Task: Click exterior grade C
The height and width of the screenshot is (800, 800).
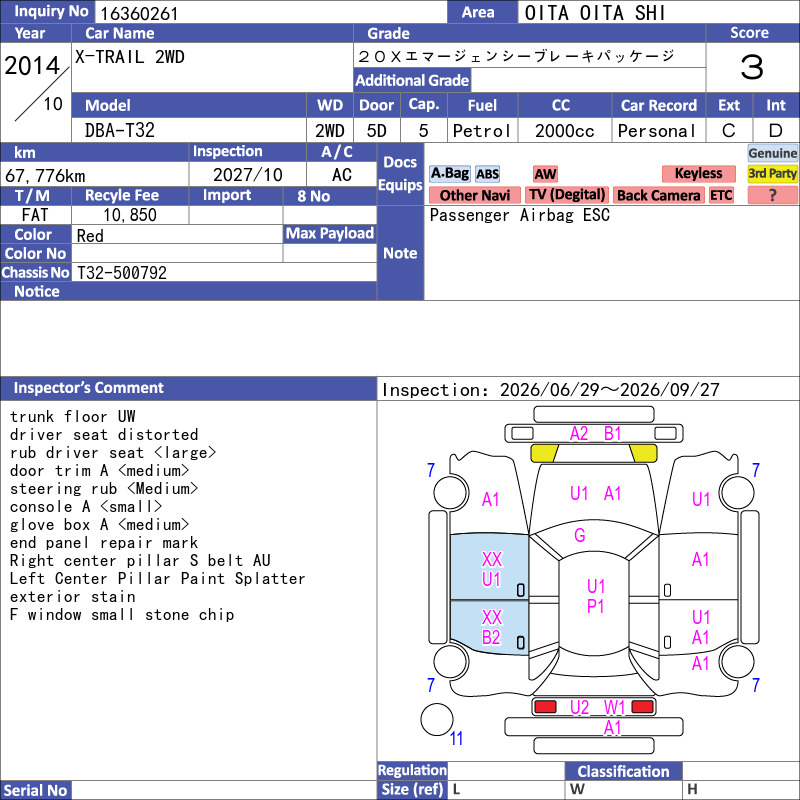Action: pyautogui.click(x=729, y=131)
